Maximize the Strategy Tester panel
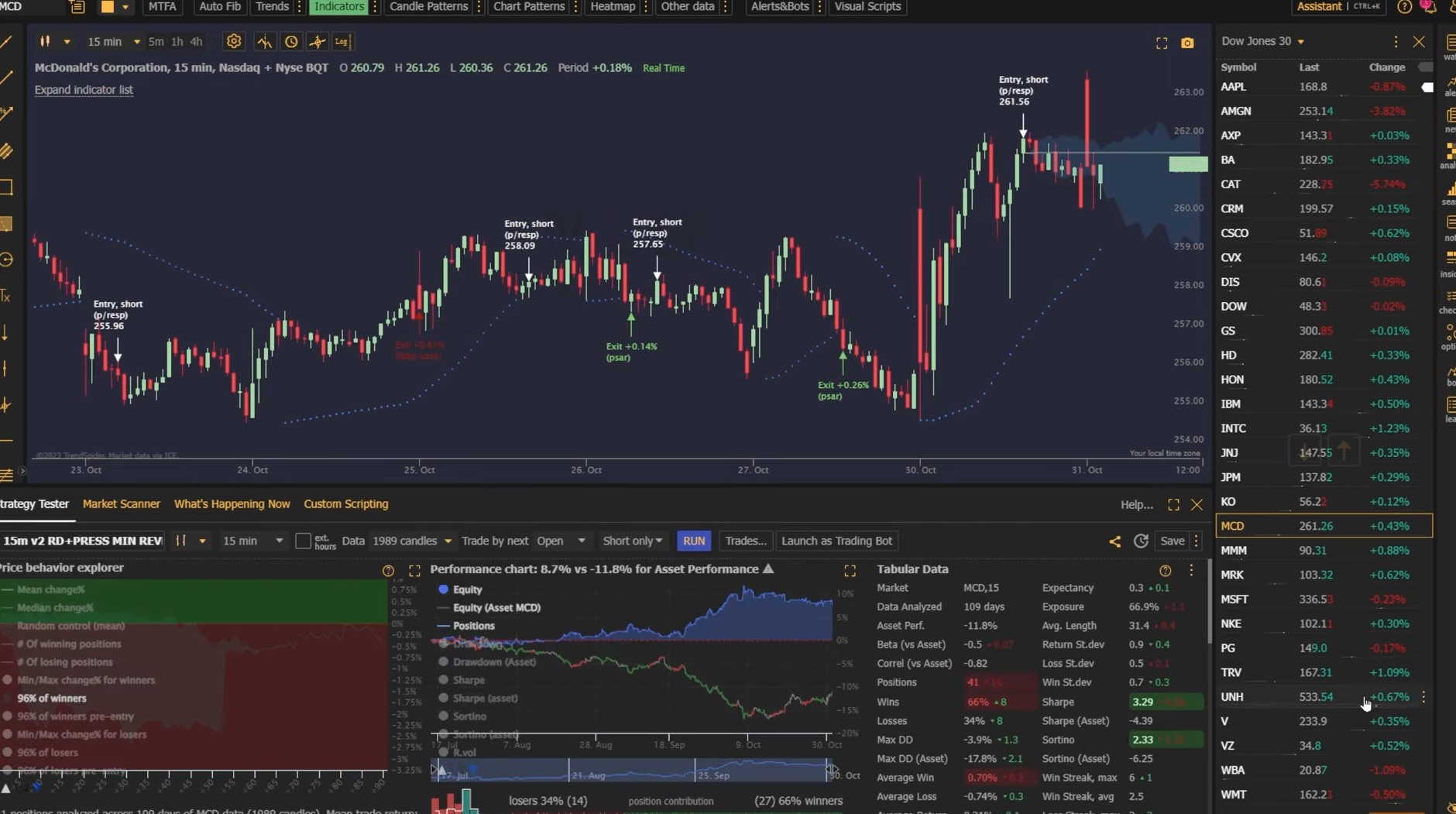The width and height of the screenshot is (1456, 814). (x=1174, y=505)
